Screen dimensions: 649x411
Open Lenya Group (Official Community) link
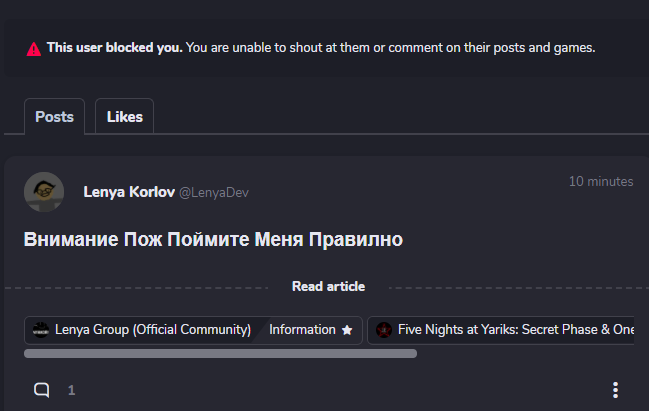[x=152, y=330]
